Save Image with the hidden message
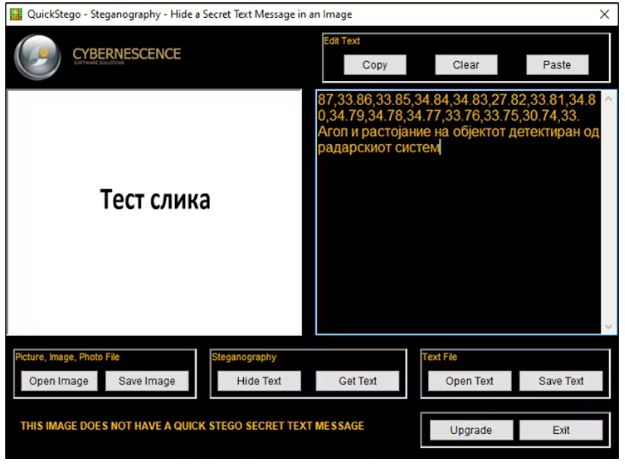The width and height of the screenshot is (625, 465). click(x=147, y=381)
